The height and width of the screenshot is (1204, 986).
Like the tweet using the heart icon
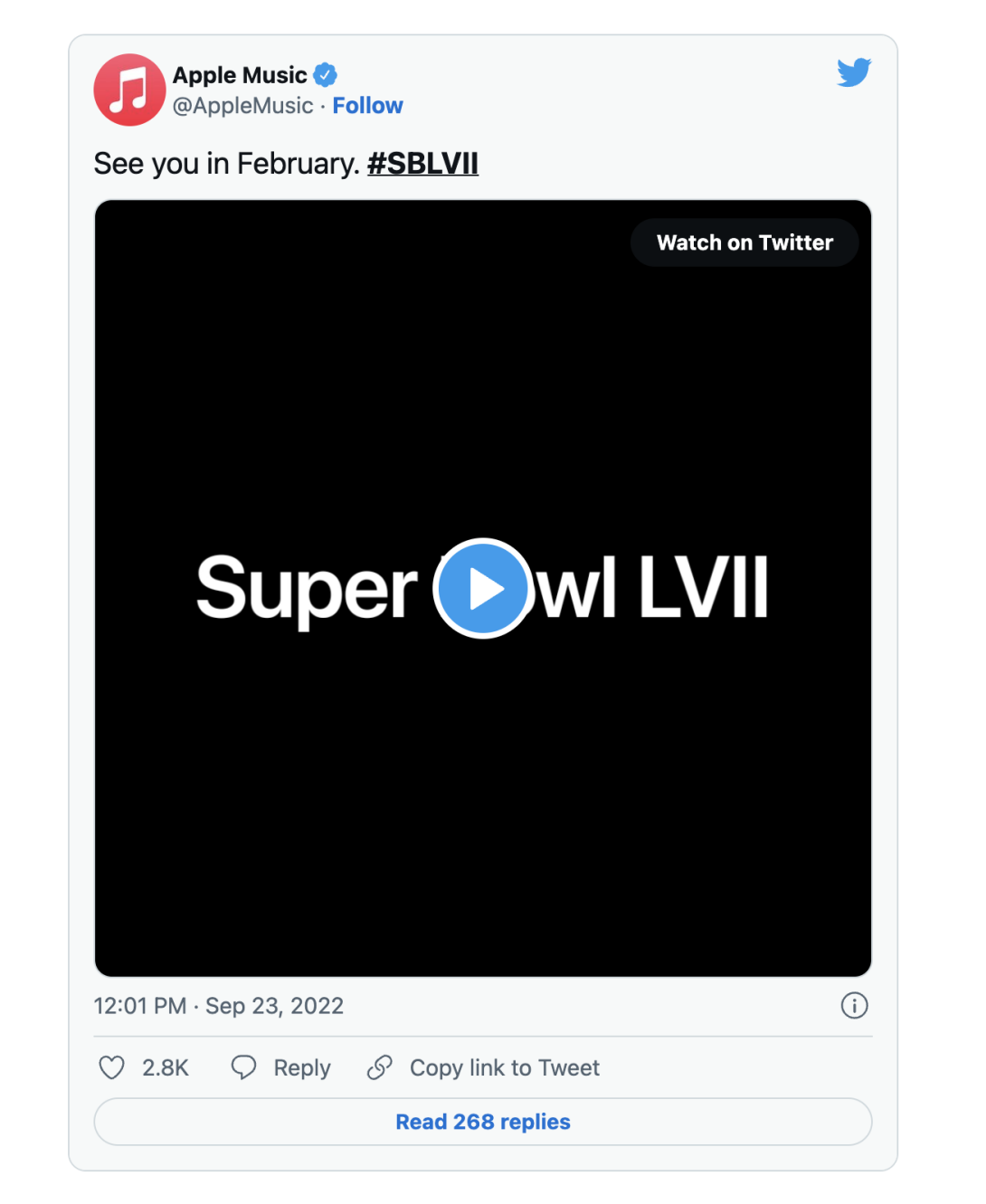pyautogui.click(x=110, y=1067)
